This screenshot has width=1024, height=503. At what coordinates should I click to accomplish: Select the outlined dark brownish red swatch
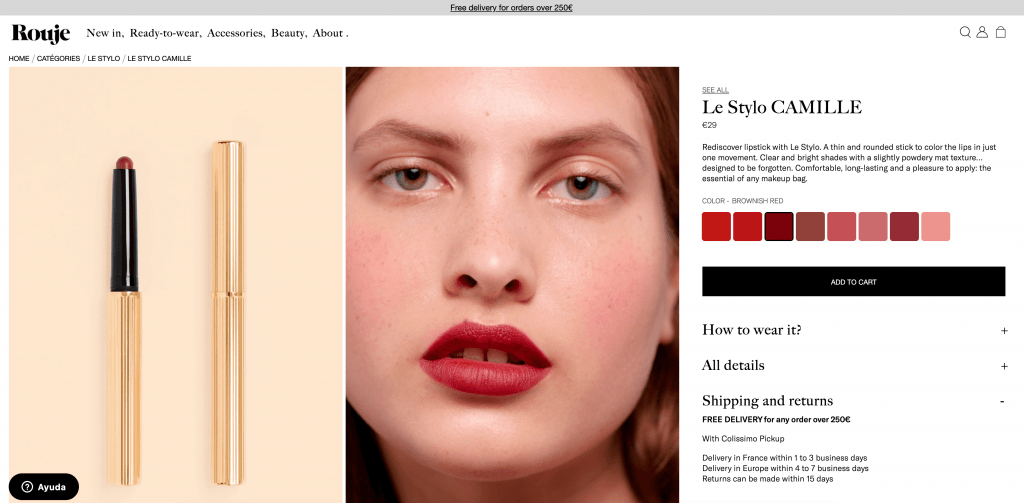coord(779,227)
